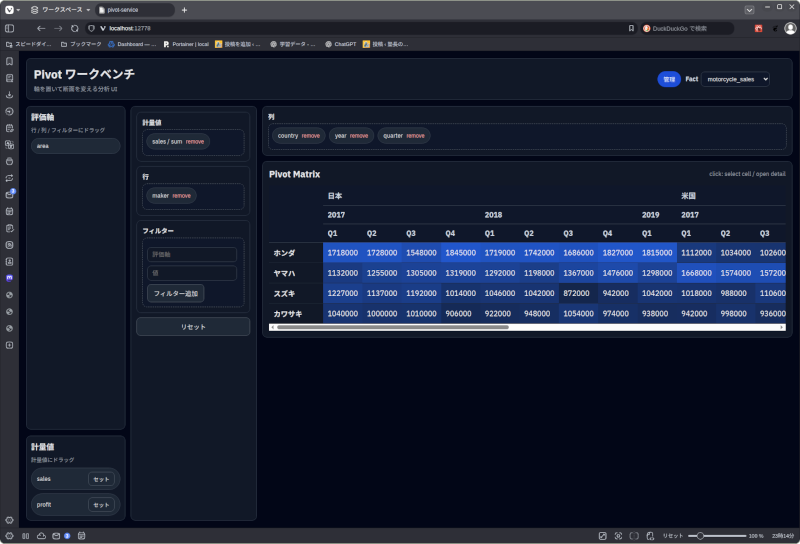Open Mastodon panel in the sidebar
The image size is (800, 544).
click(9, 277)
